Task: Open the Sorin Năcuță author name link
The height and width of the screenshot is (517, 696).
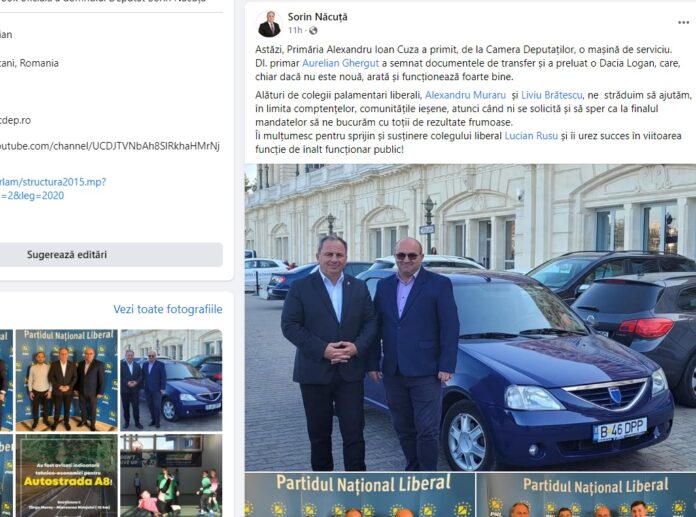Action: tap(317, 17)
